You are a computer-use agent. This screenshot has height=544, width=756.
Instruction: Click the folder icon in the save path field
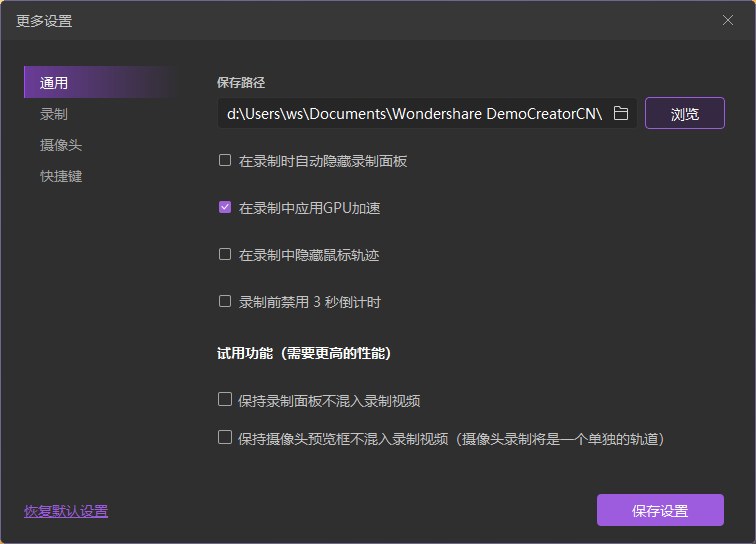click(x=620, y=113)
